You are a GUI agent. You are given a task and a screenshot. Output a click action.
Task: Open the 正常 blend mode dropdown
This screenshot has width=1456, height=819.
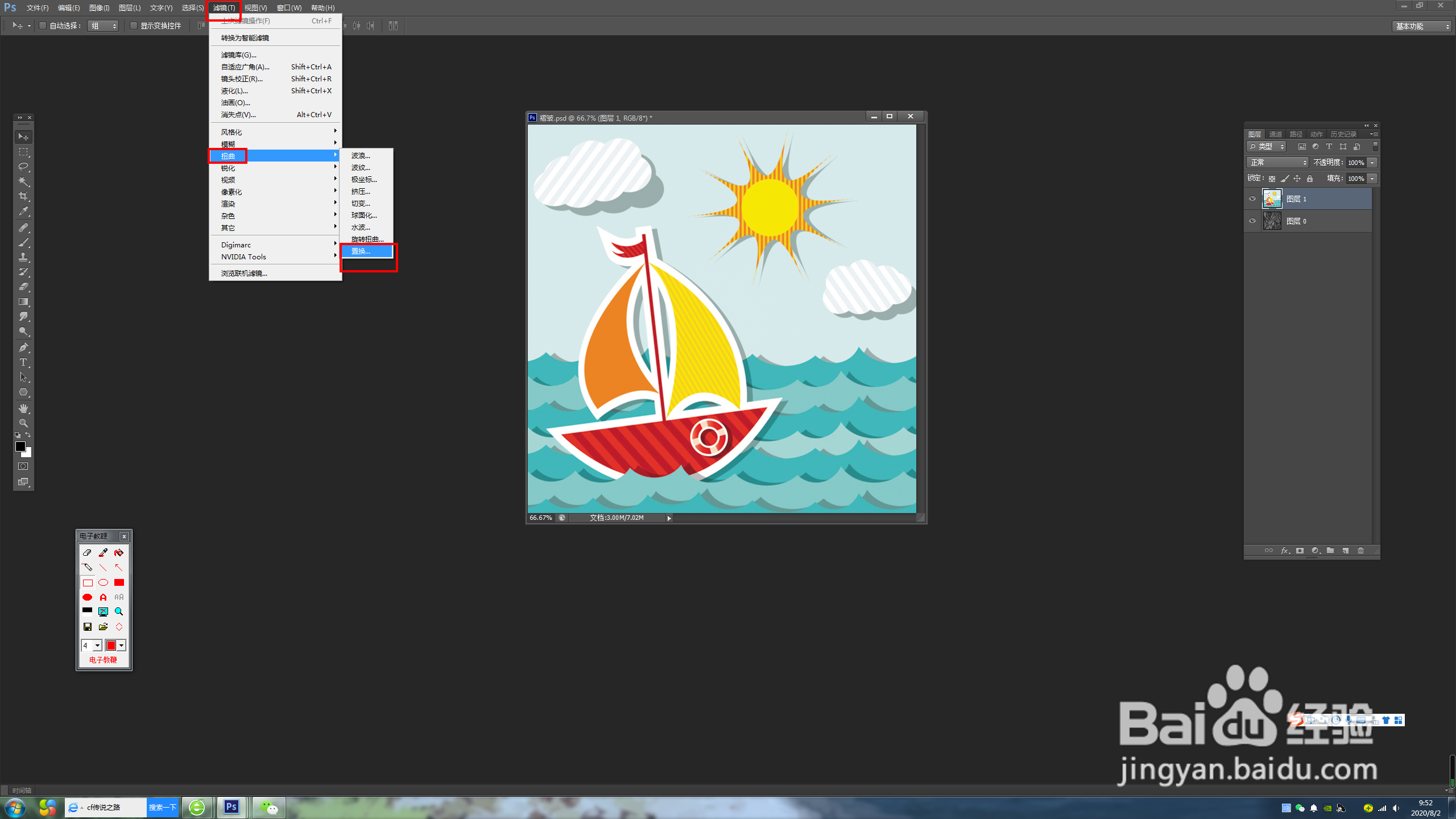[x=1277, y=163]
